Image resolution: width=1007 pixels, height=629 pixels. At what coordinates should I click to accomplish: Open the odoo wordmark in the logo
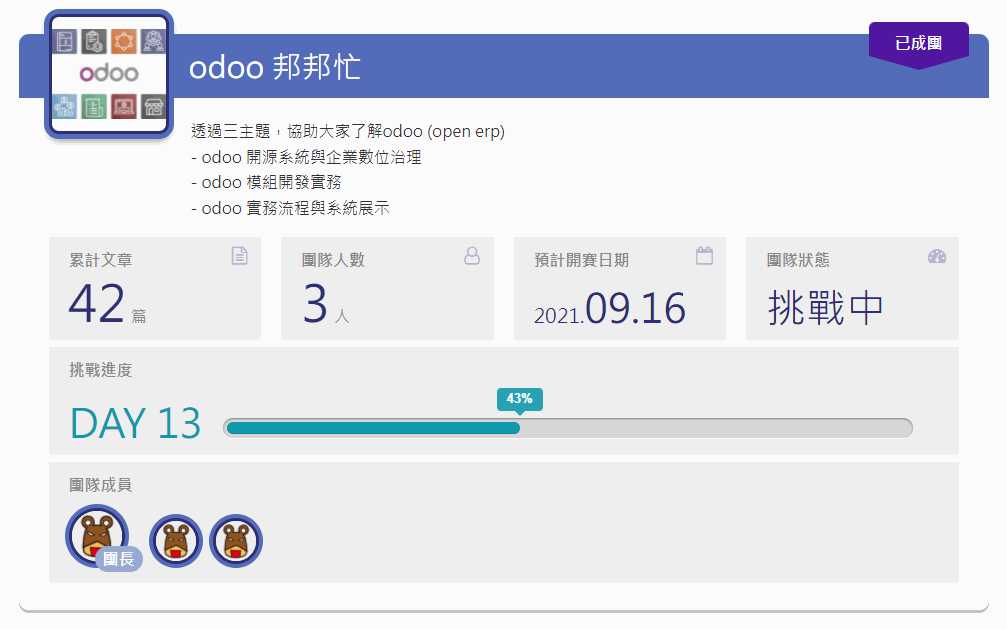coord(110,73)
